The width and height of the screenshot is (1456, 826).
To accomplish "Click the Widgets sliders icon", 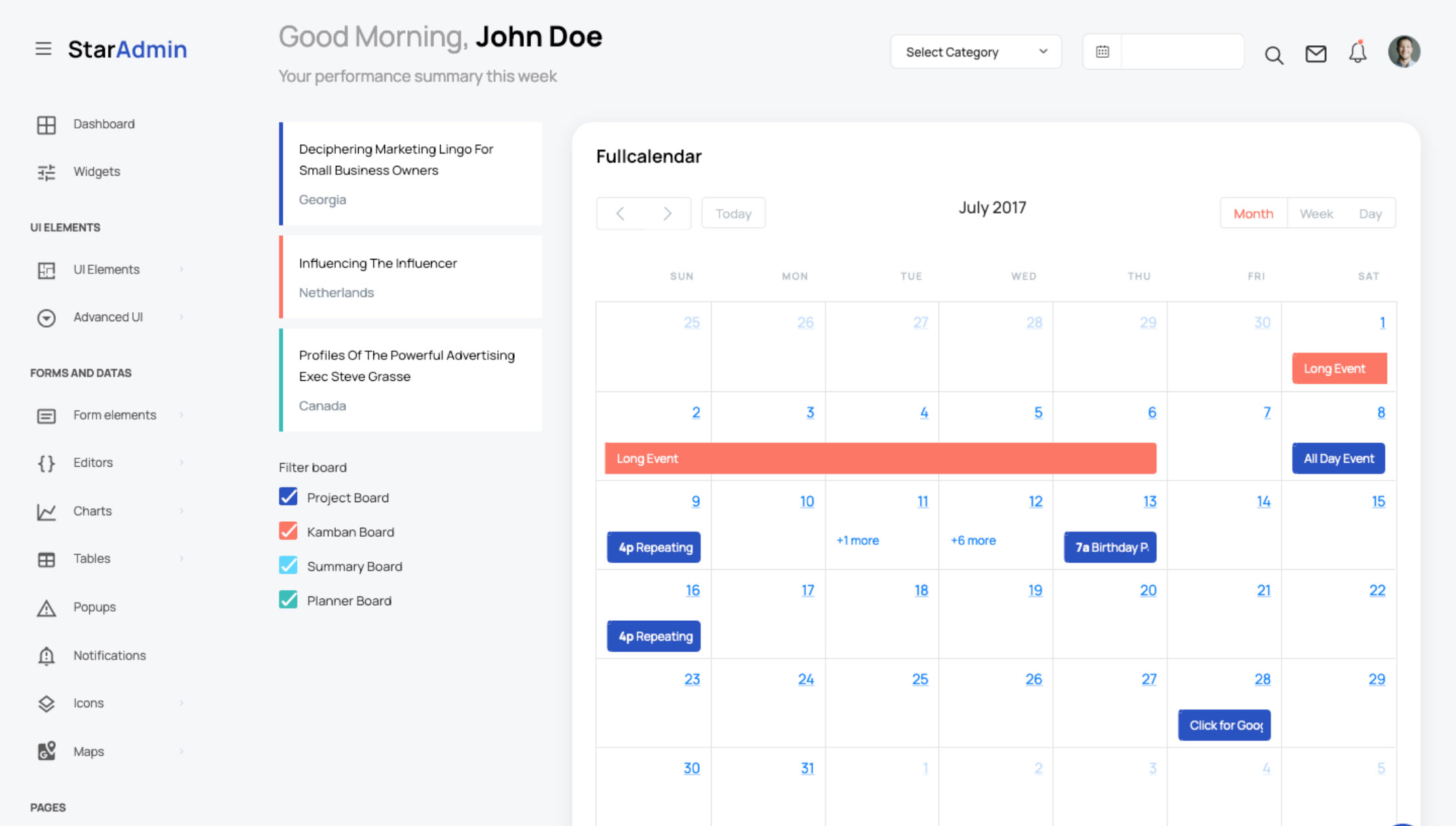I will (46, 172).
